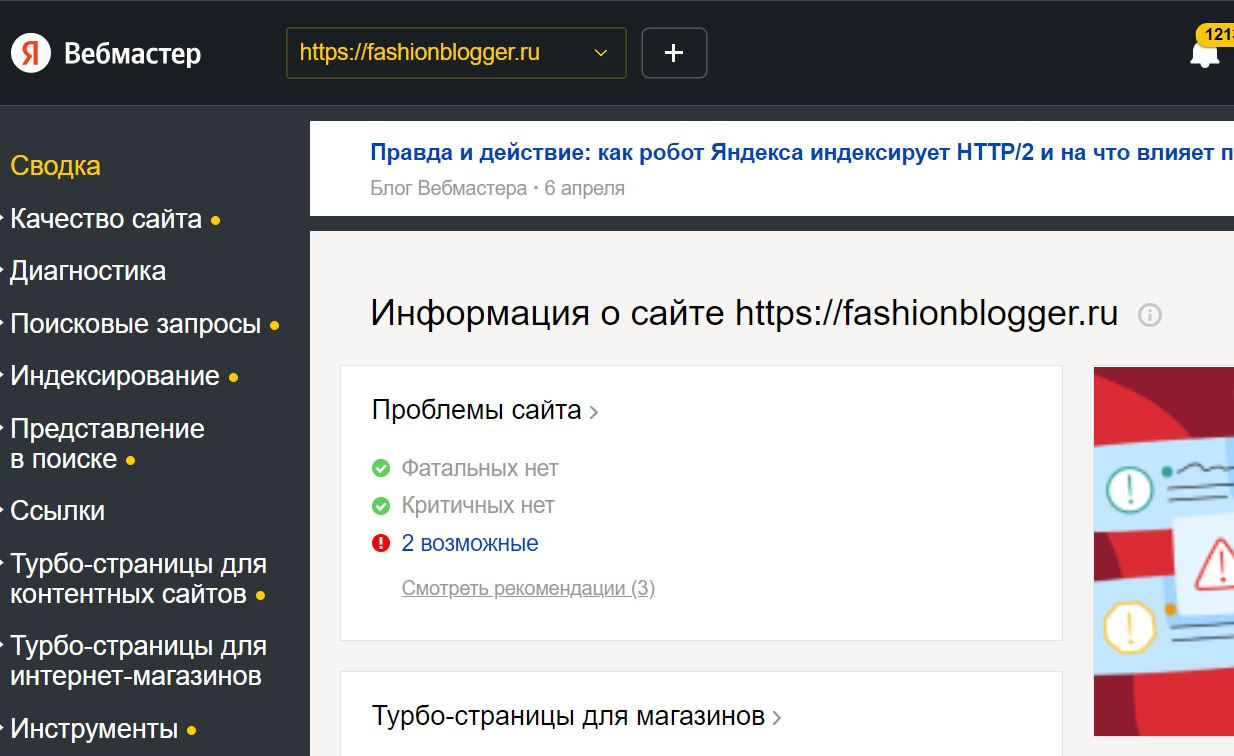Image resolution: width=1234 pixels, height=756 pixels.
Task: Expand Поисковые запросы in the sidebar
Action: [135, 324]
